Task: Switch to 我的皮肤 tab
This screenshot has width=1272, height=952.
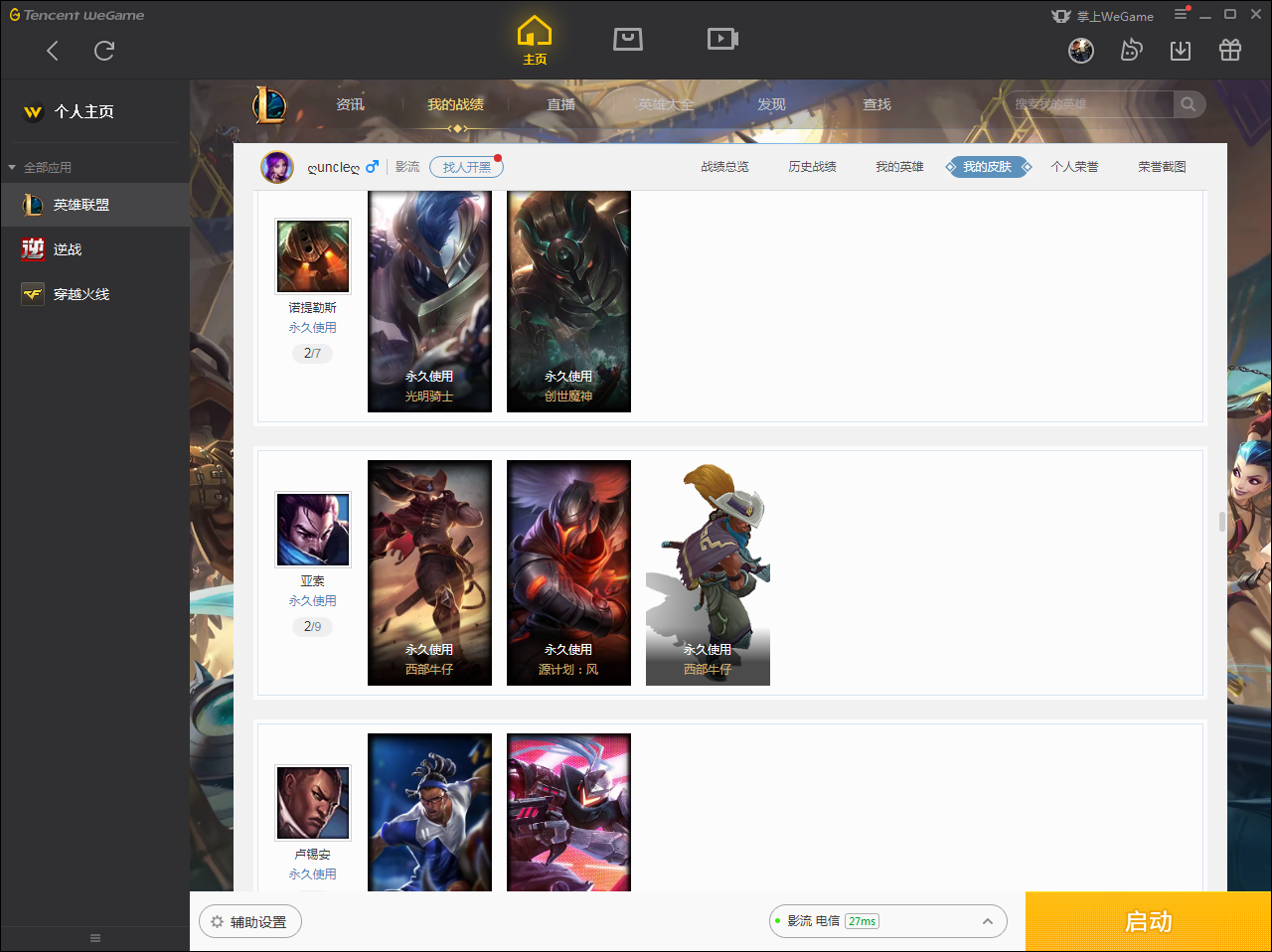Action: point(988,167)
